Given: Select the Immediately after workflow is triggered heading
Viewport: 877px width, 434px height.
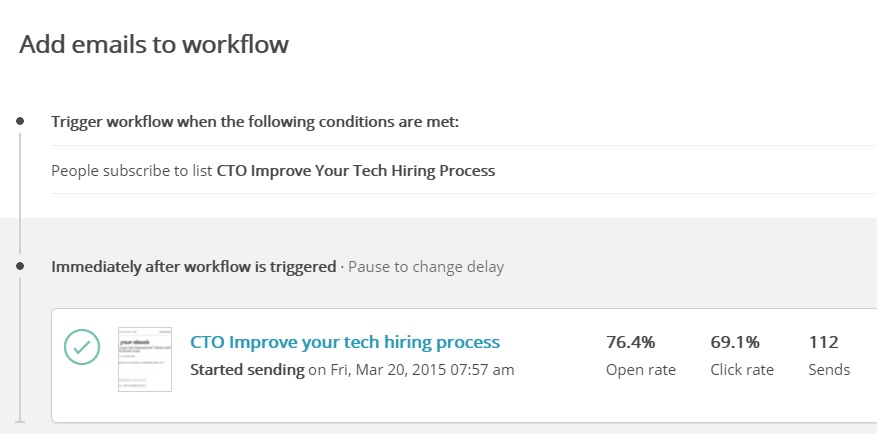Looking at the screenshot, I should [194, 267].
